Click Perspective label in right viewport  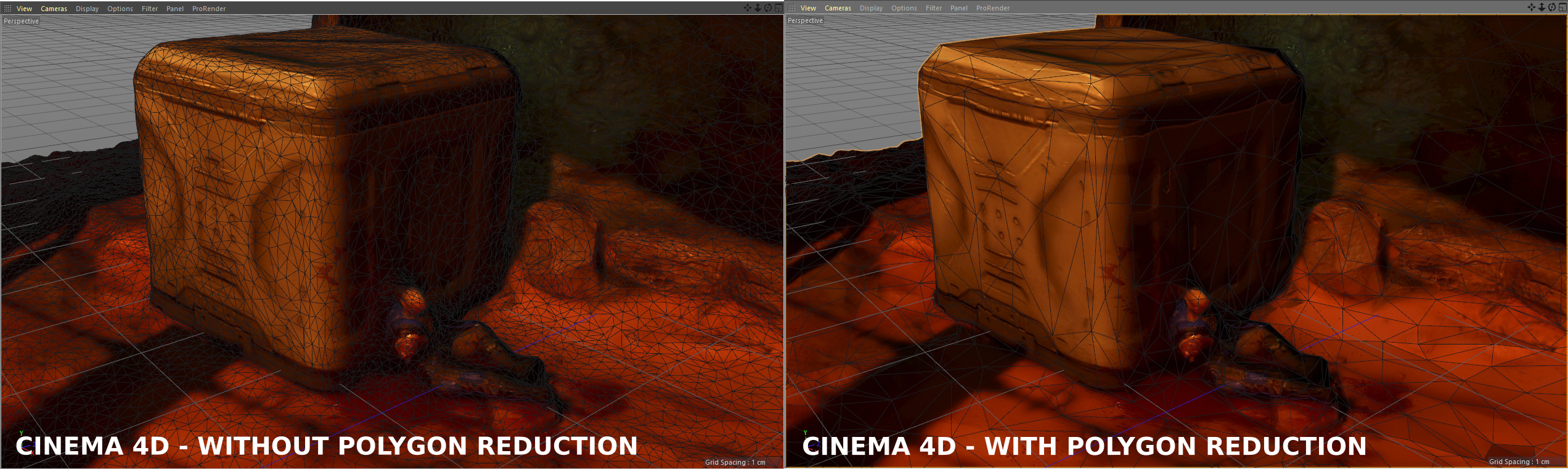click(805, 20)
